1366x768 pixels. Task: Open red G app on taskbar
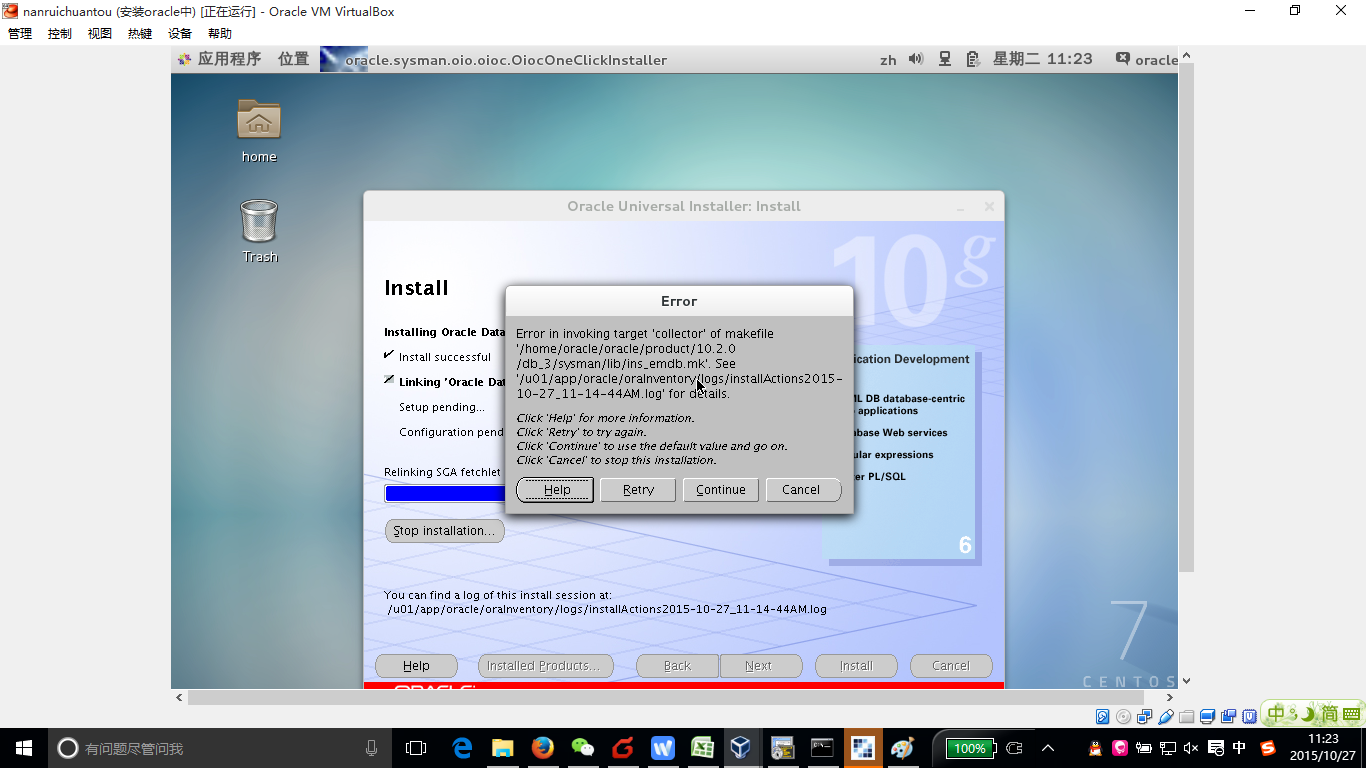coord(622,748)
